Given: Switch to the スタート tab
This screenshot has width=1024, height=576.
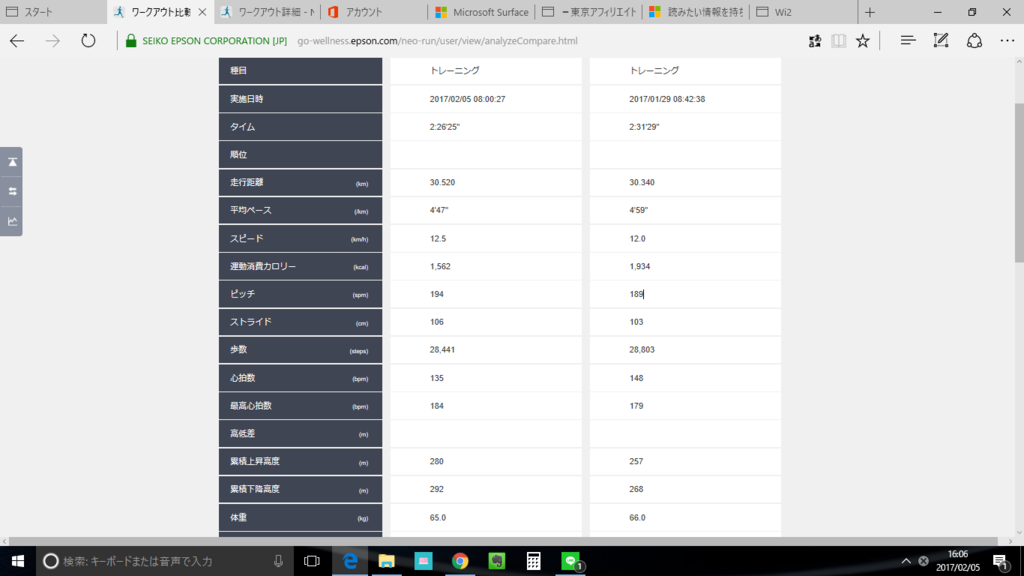Looking at the screenshot, I should coord(52,12).
